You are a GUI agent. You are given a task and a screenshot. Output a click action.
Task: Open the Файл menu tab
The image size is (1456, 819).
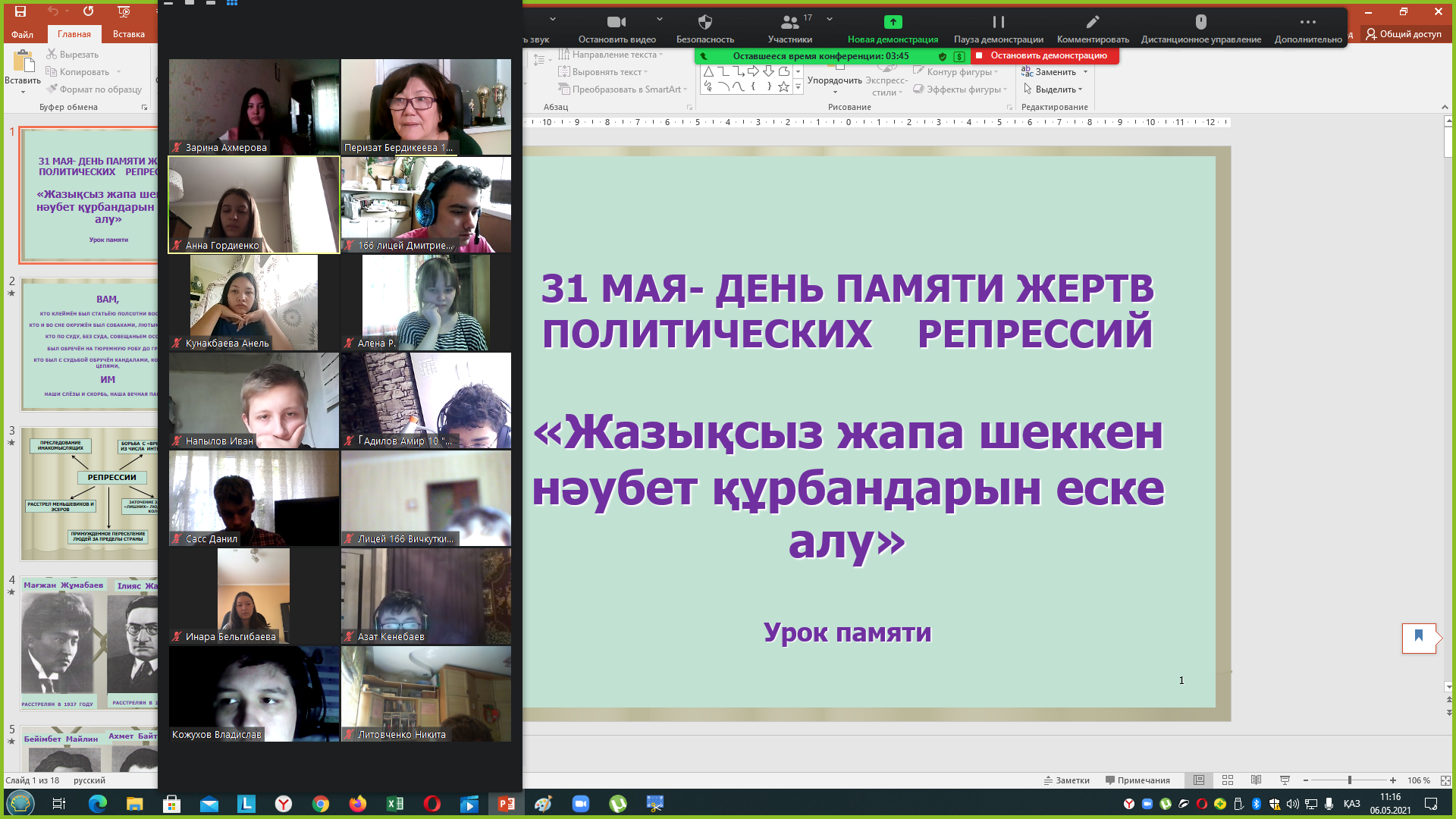(23, 34)
